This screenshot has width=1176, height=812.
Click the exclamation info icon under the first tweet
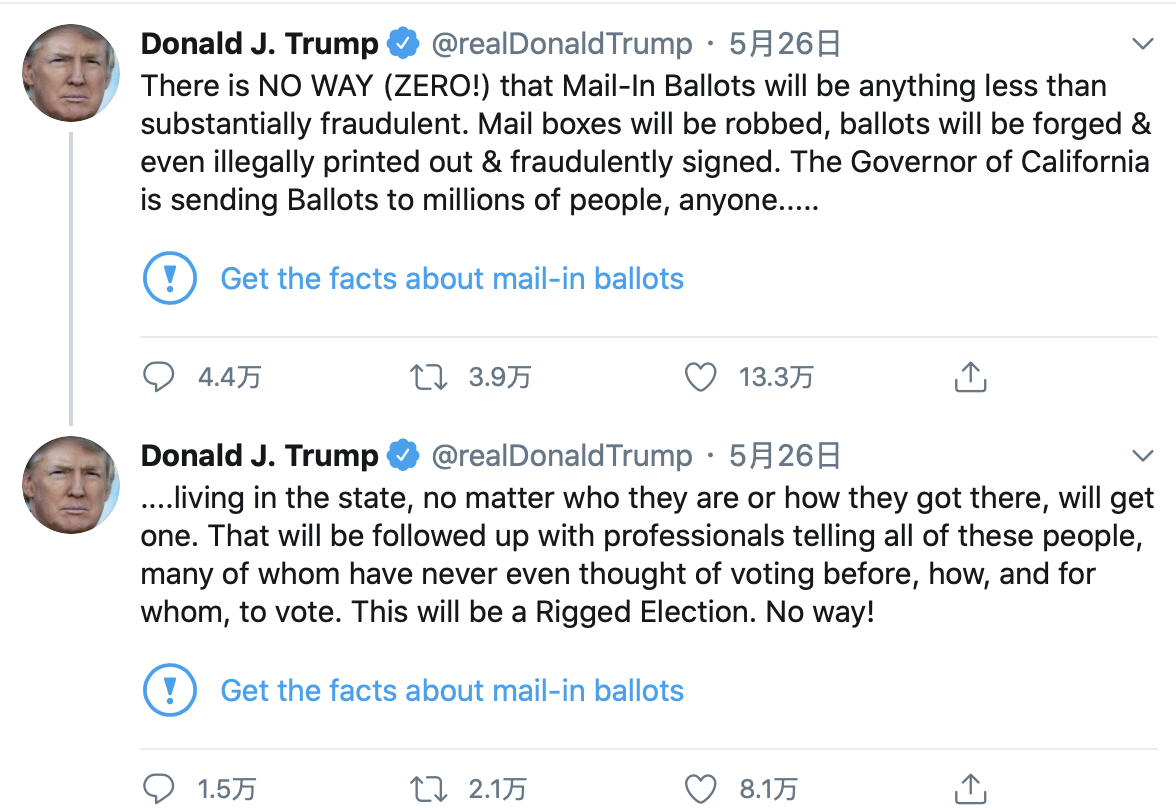[x=170, y=278]
